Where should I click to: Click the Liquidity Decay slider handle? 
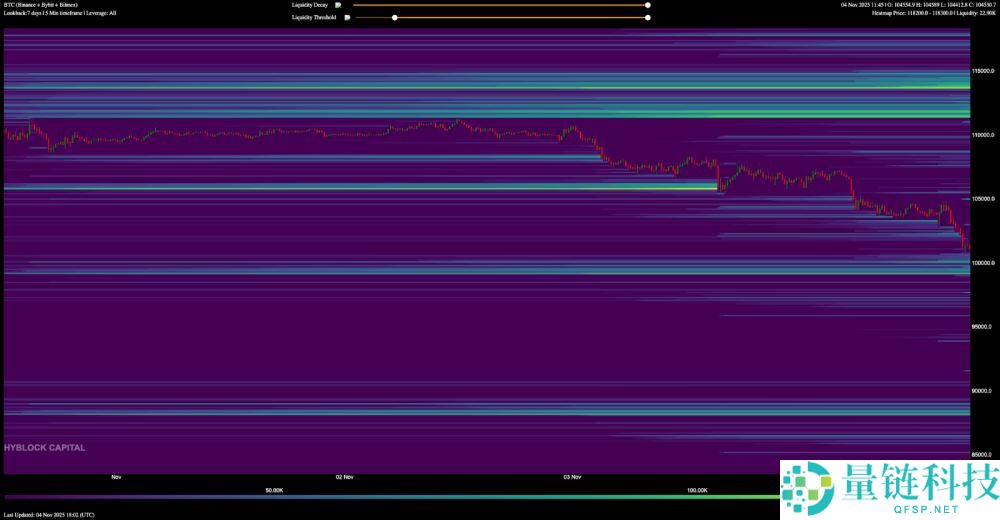pyautogui.click(x=648, y=5)
